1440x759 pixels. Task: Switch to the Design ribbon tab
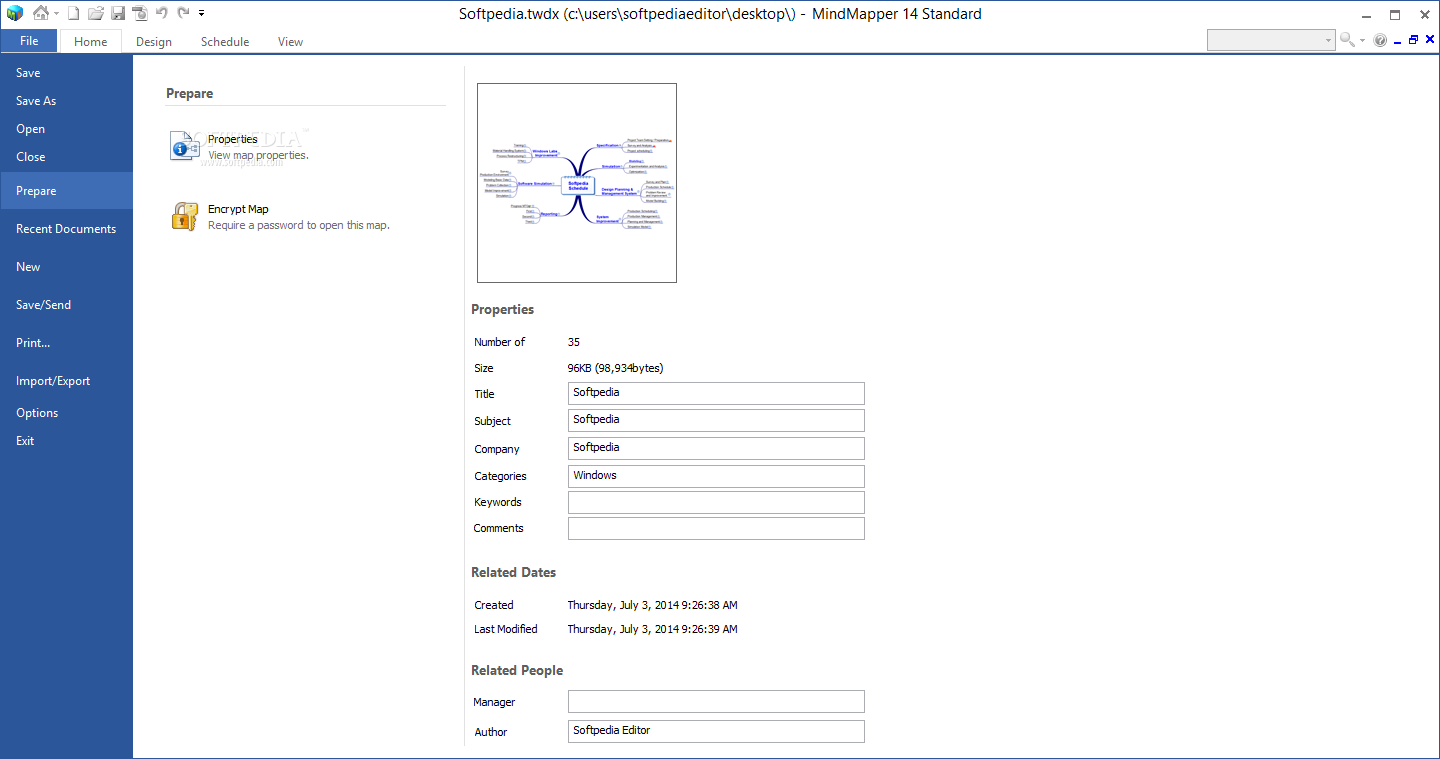(154, 42)
